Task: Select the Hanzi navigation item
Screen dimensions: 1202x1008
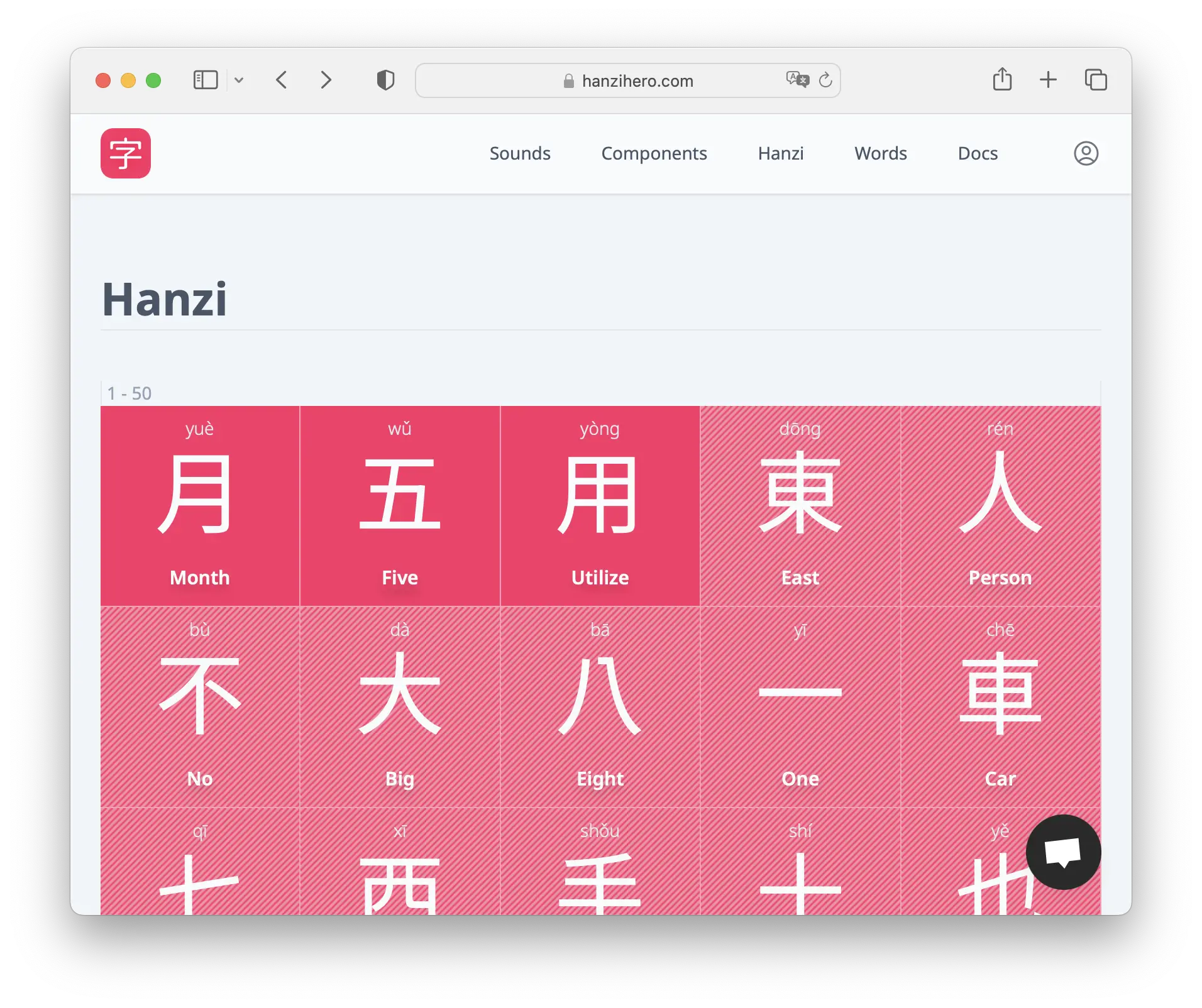Action: (780, 153)
